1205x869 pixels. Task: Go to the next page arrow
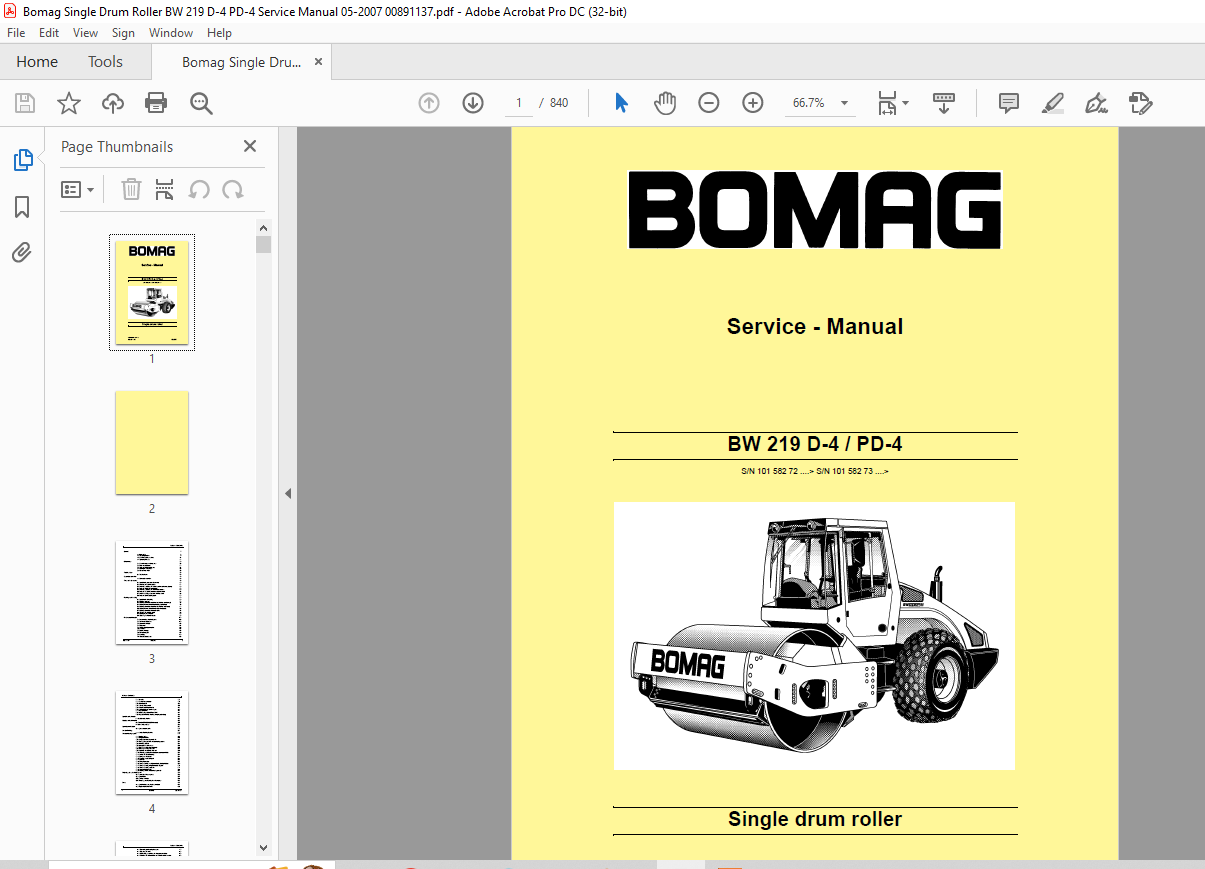(473, 103)
